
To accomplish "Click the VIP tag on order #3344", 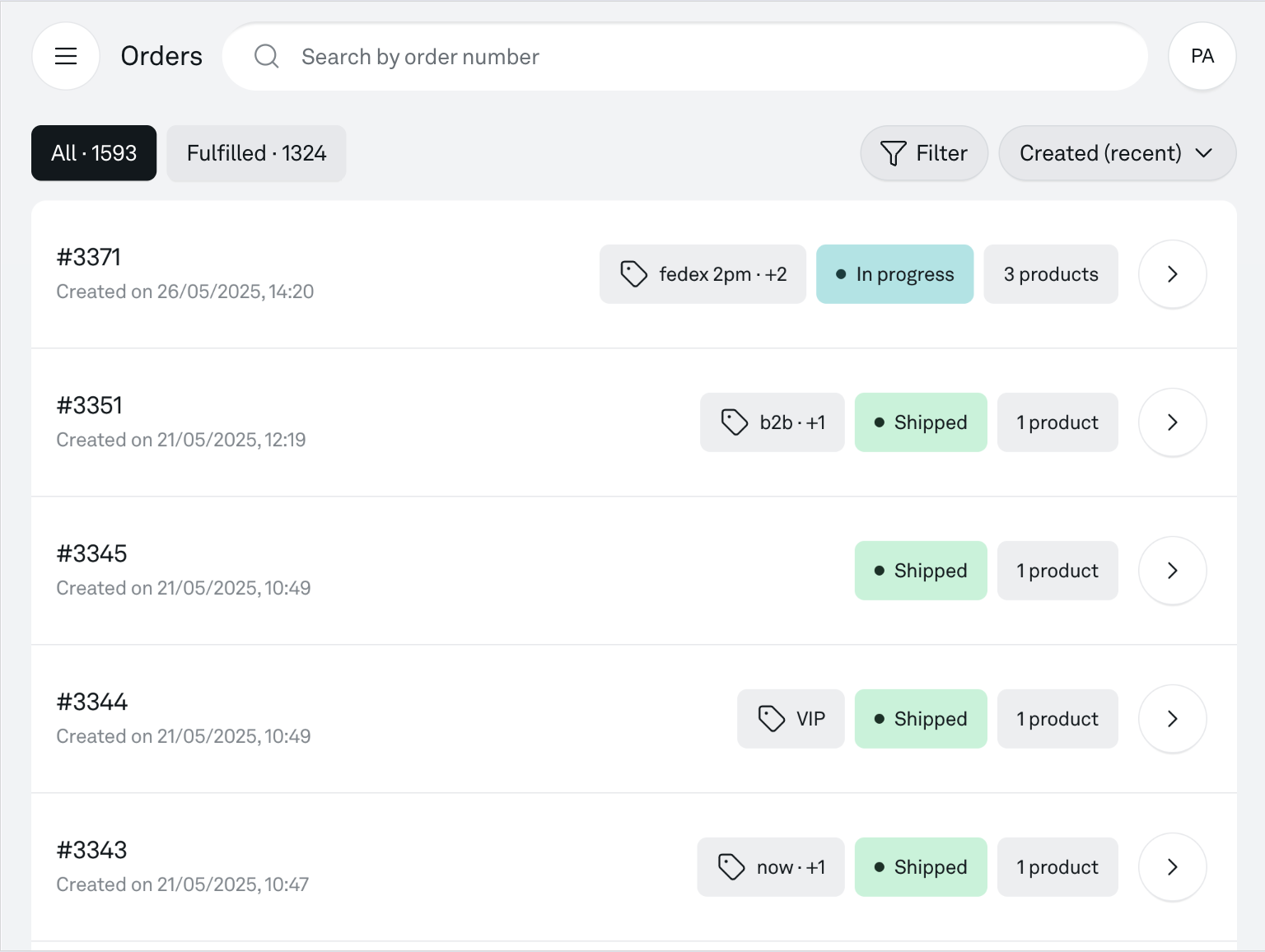I will point(791,719).
